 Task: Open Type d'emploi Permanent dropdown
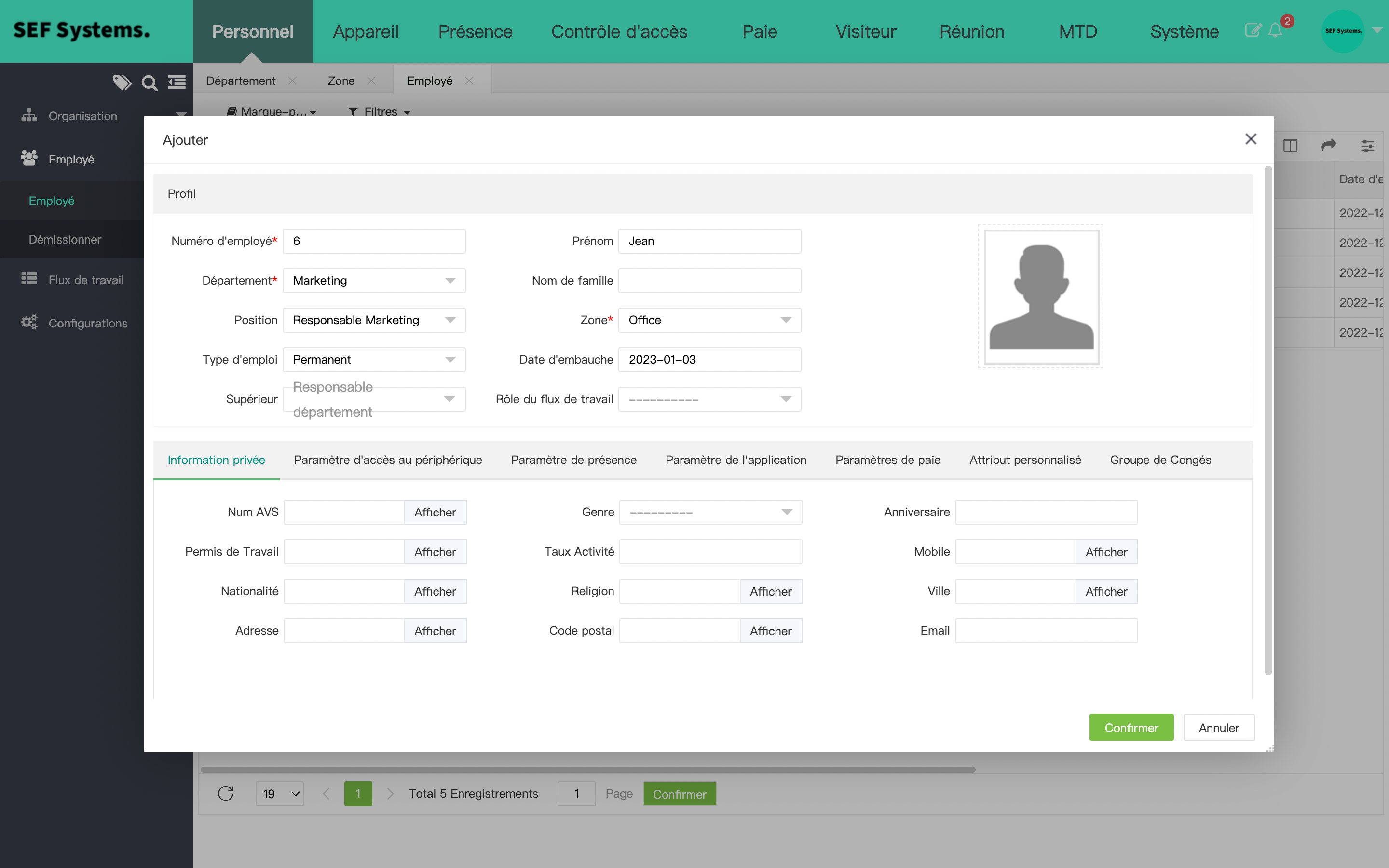click(x=374, y=360)
